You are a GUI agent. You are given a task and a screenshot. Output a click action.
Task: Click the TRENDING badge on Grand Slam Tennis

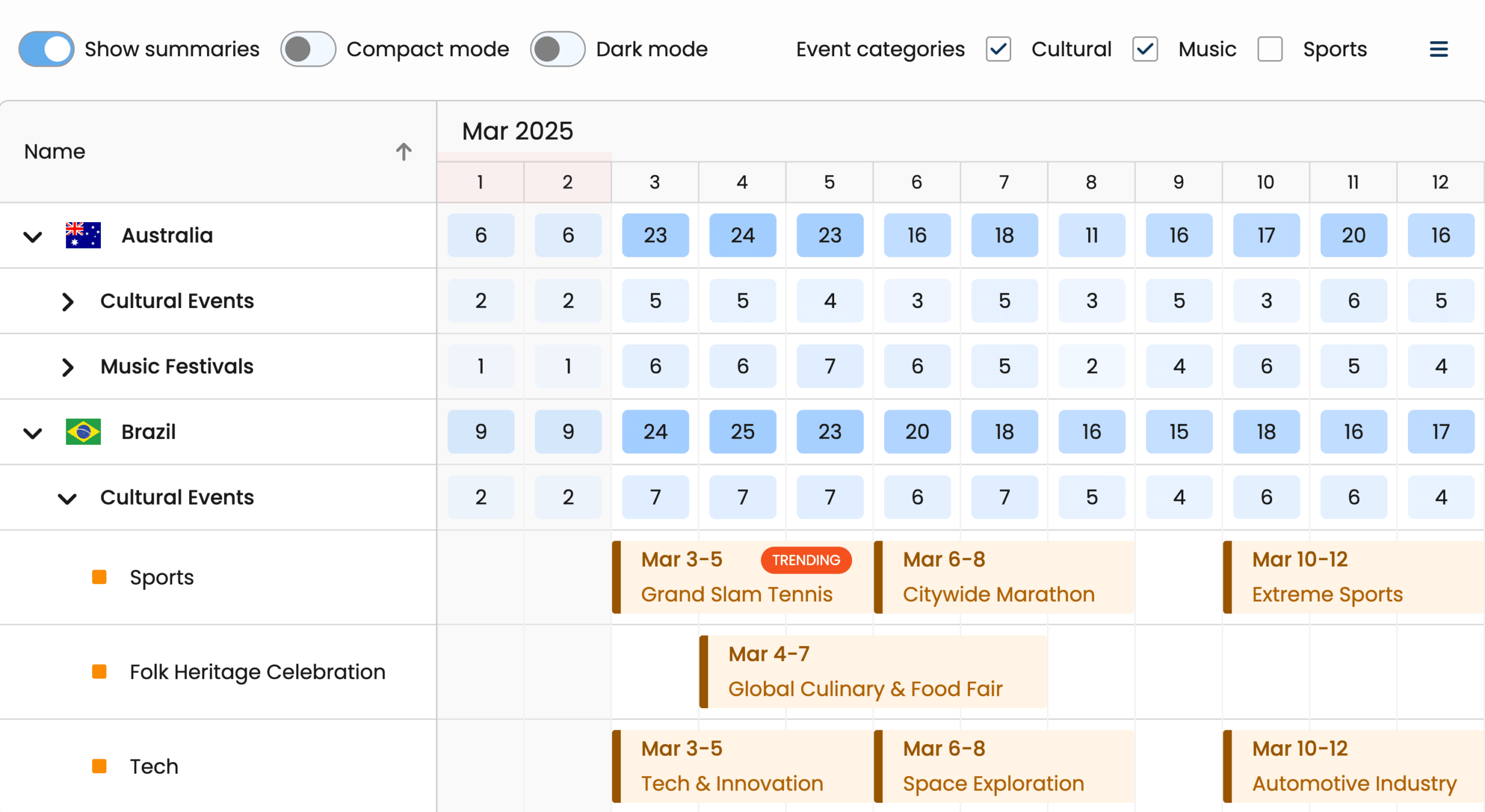806,560
